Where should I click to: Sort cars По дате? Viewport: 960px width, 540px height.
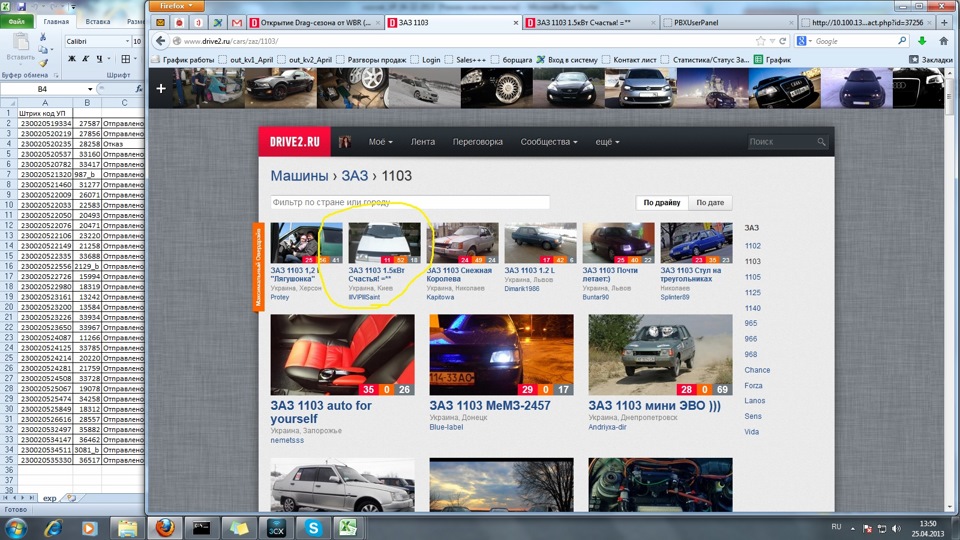(710, 202)
